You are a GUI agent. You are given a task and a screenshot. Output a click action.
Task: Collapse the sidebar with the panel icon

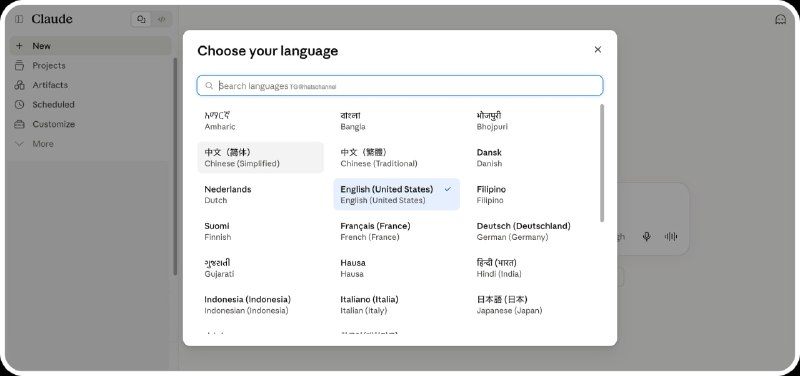tap(19, 19)
